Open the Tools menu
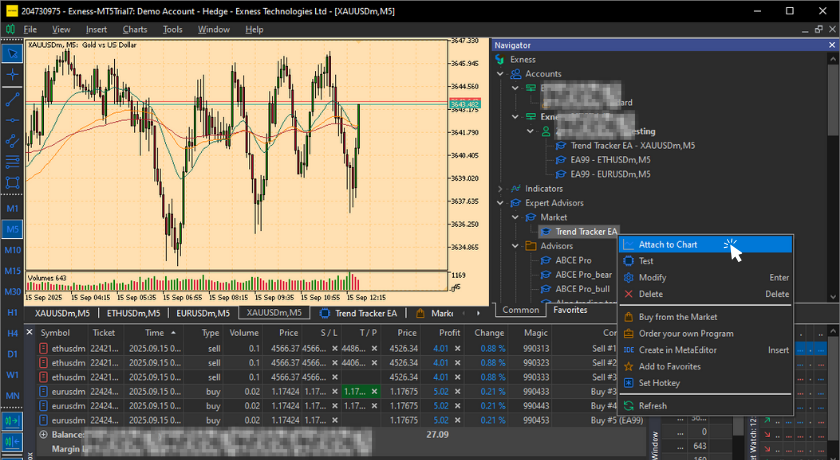This screenshot has width=840, height=460. 172,29
